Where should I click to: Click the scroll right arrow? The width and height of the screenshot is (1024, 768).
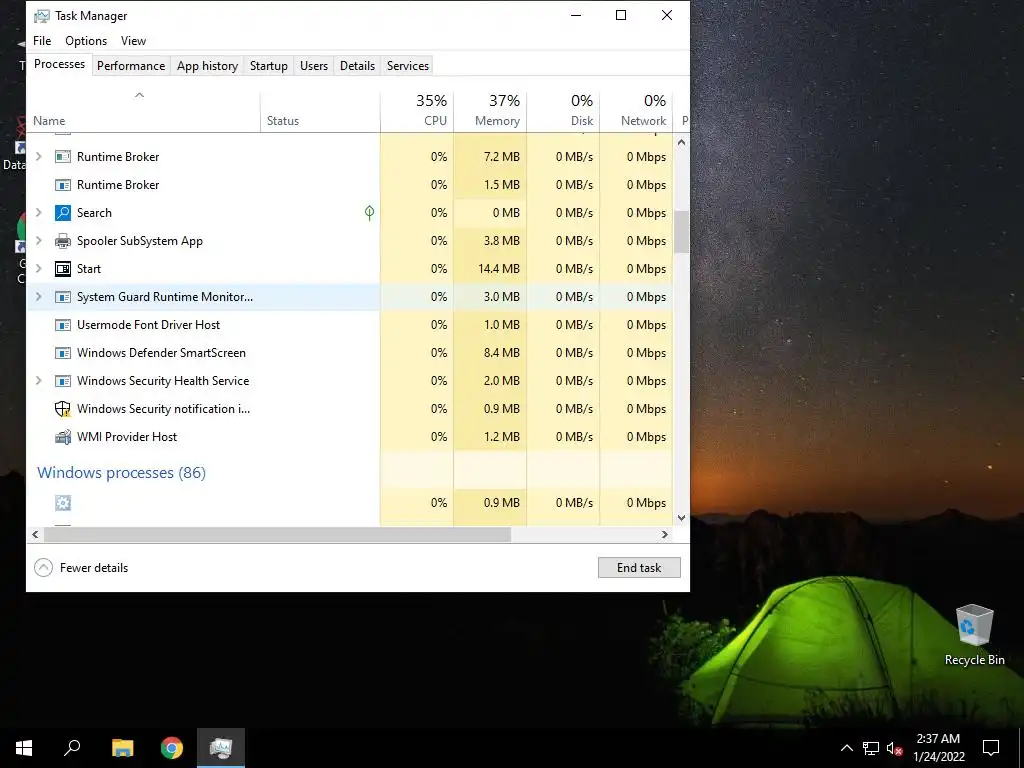tap(665, 534)
